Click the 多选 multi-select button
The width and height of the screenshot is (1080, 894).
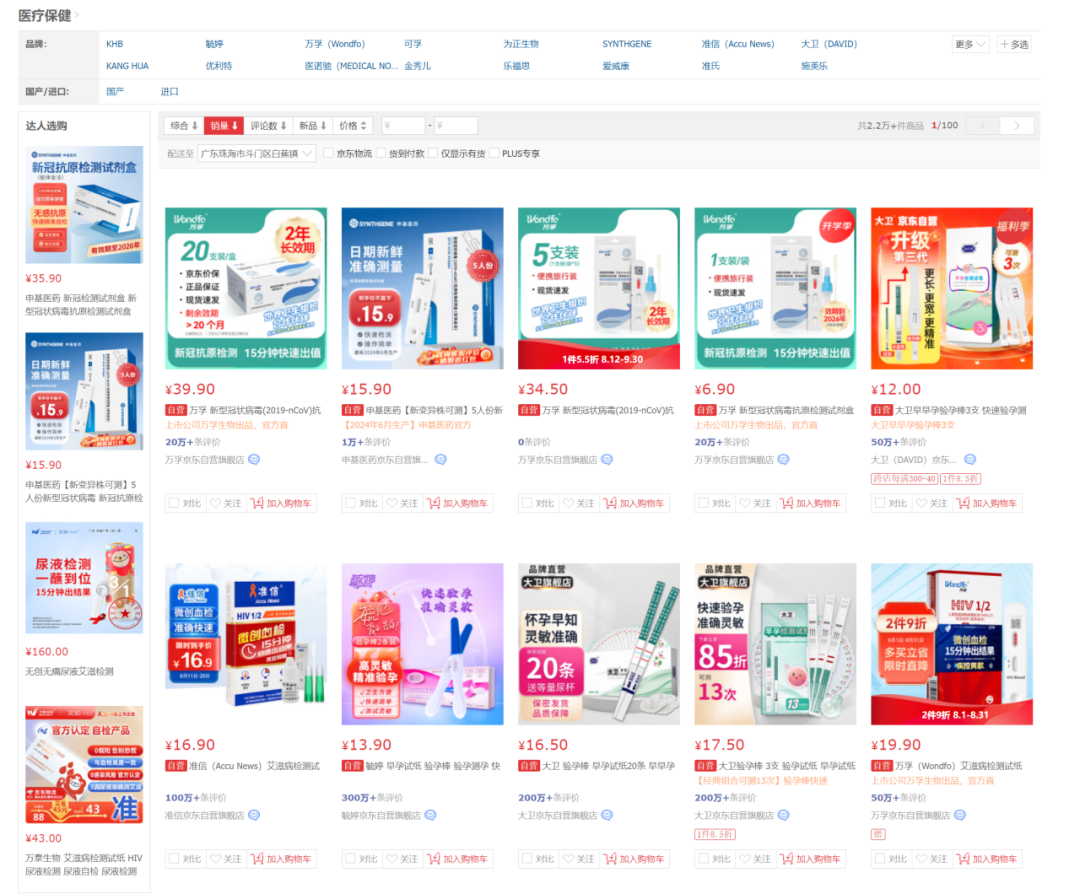[x=1014, y=44]
